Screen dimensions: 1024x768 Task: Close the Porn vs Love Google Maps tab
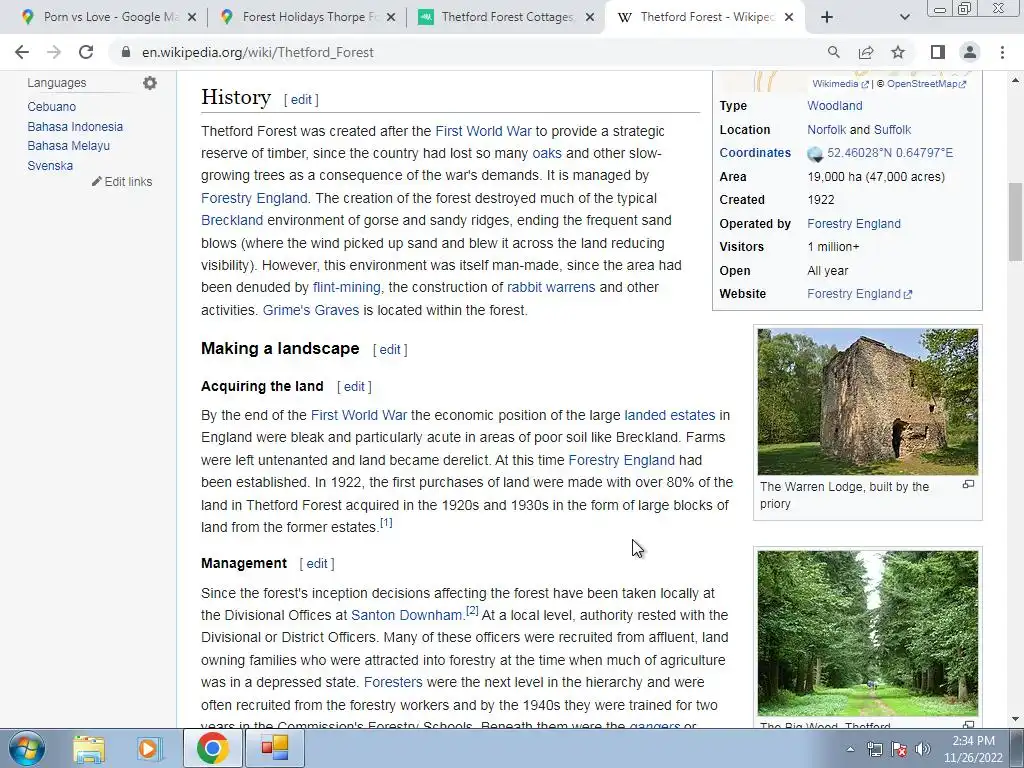(192, 17)
